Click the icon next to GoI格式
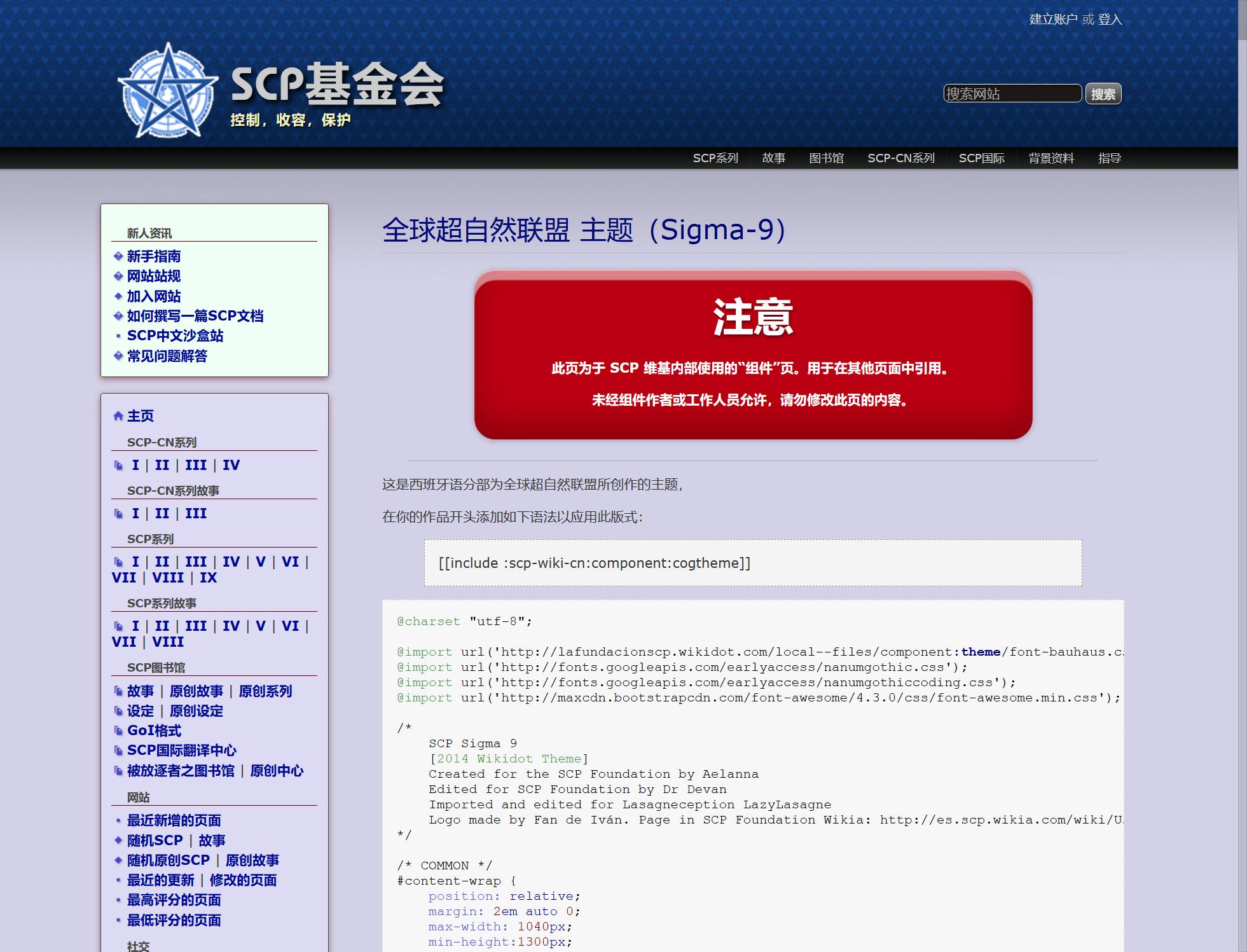Image resolution: width=1247 pixels, height=952 pixels. pos(118,731)
